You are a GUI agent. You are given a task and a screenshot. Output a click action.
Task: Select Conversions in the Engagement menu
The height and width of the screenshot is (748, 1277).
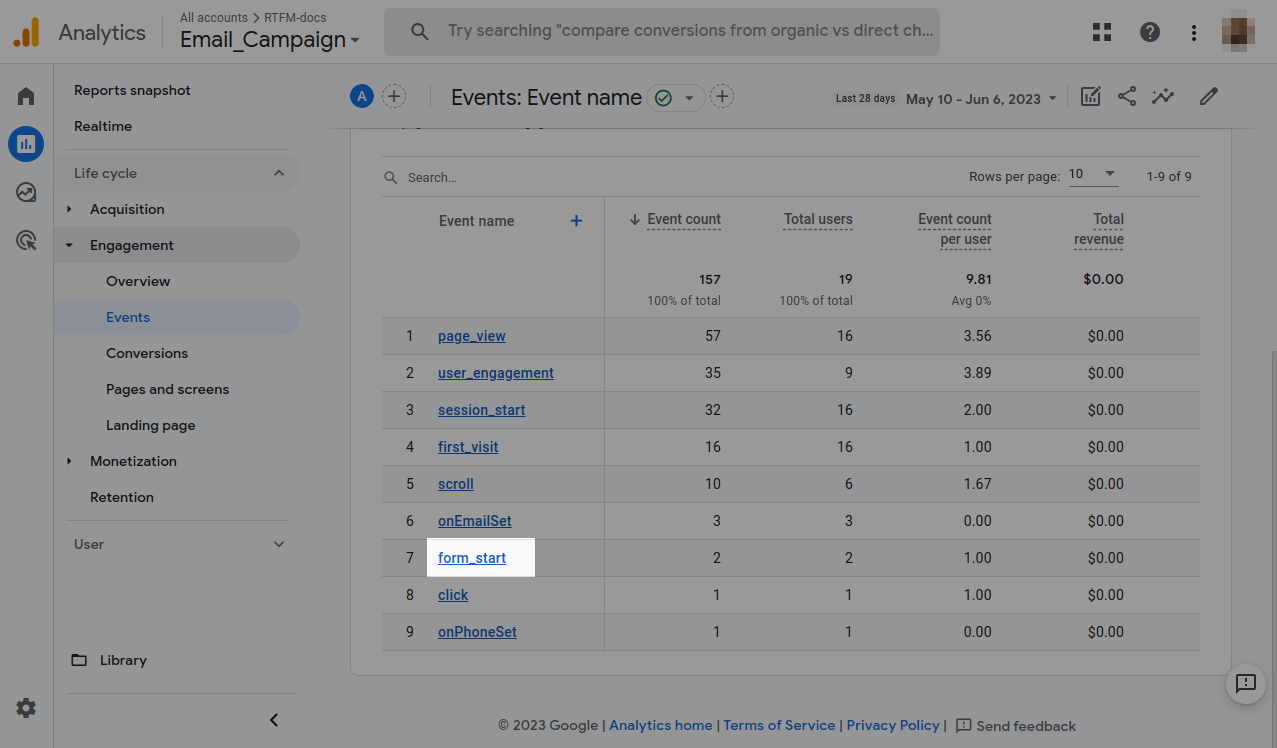(x=147, y=353)
